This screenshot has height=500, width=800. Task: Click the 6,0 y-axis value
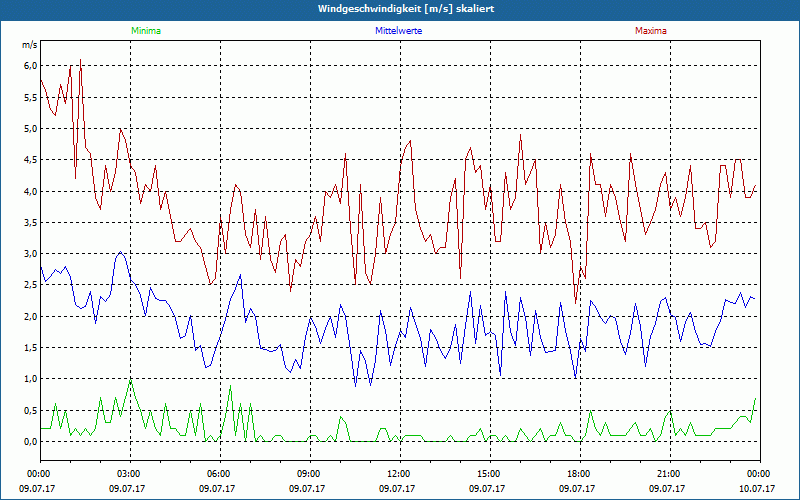click(30, 66)
